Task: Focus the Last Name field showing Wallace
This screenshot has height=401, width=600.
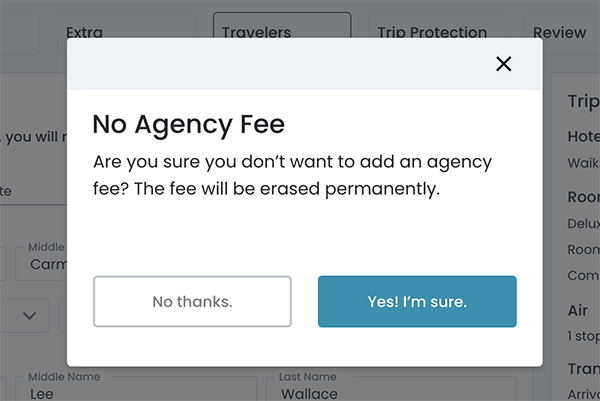Action: (390, 390)
